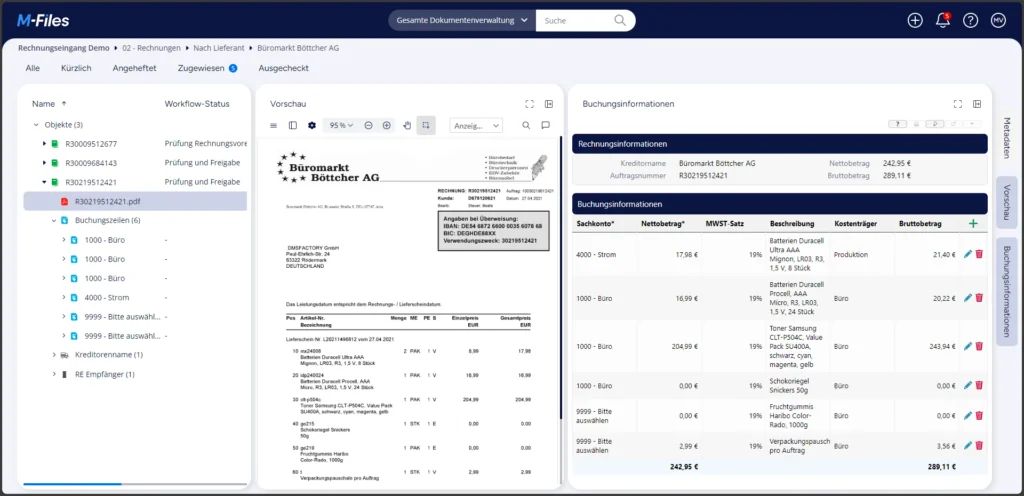
Task: Open the preview hamburger menu icon
Action: [x=274, y=125]
